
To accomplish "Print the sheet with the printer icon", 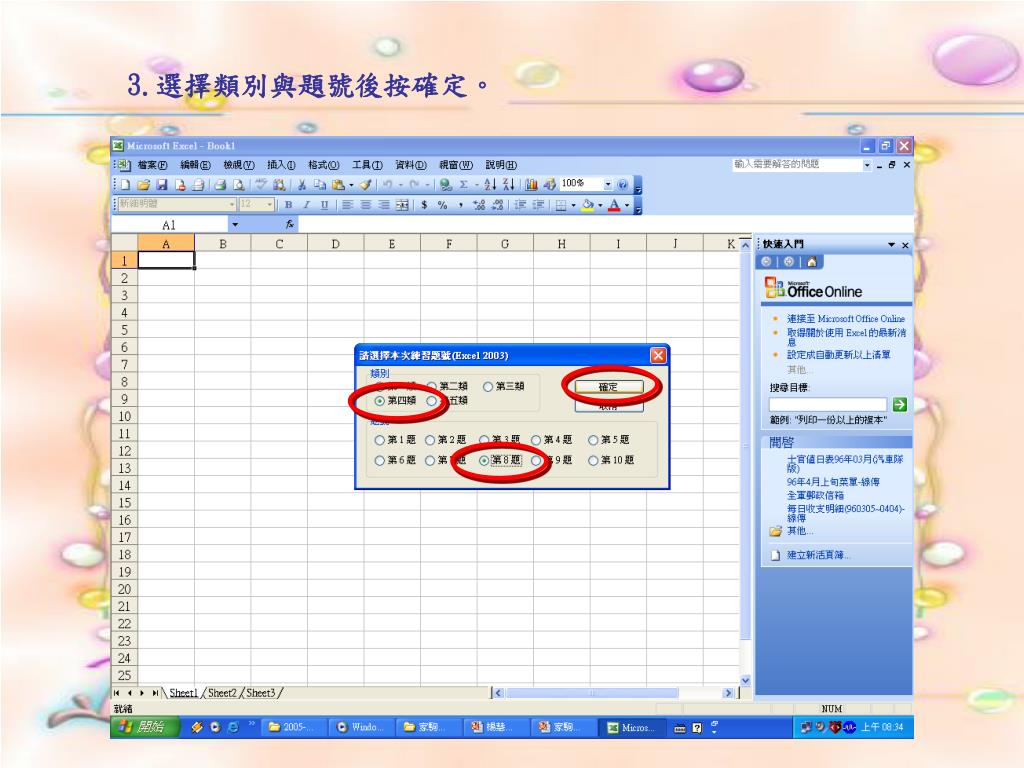I will tap(220, 185).
